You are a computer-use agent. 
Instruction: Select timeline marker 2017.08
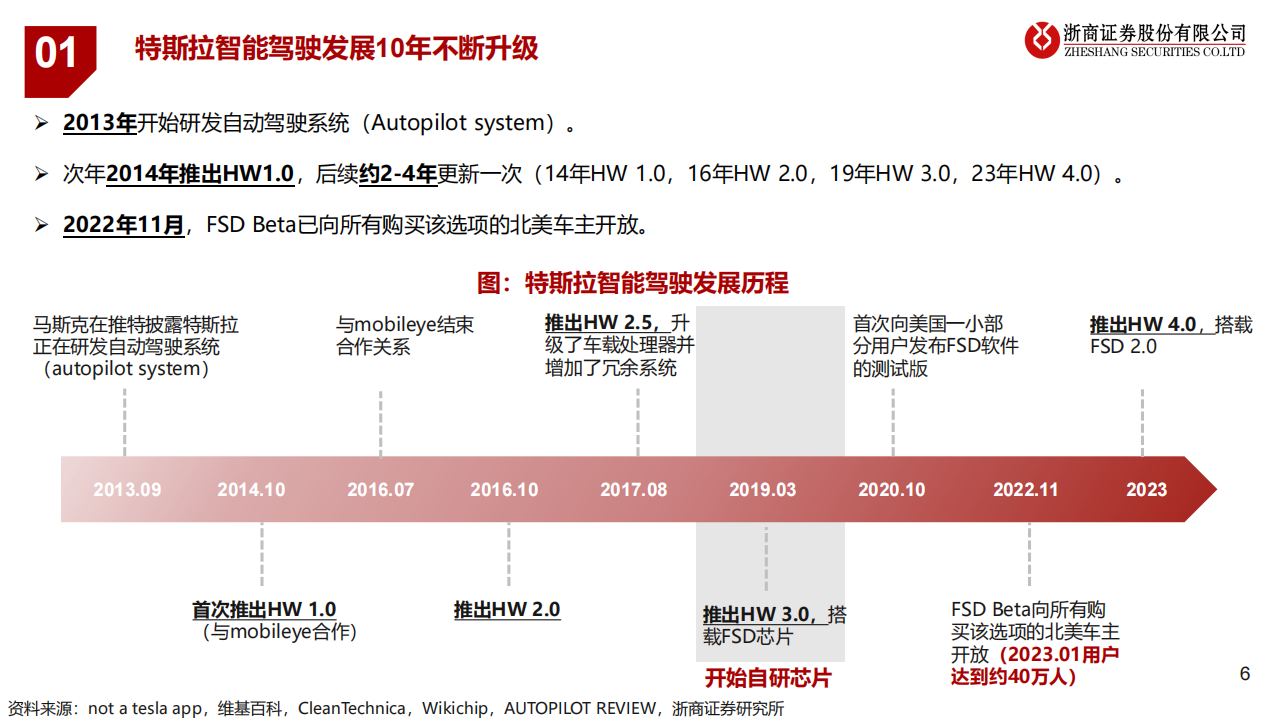[x=634, y=490]
